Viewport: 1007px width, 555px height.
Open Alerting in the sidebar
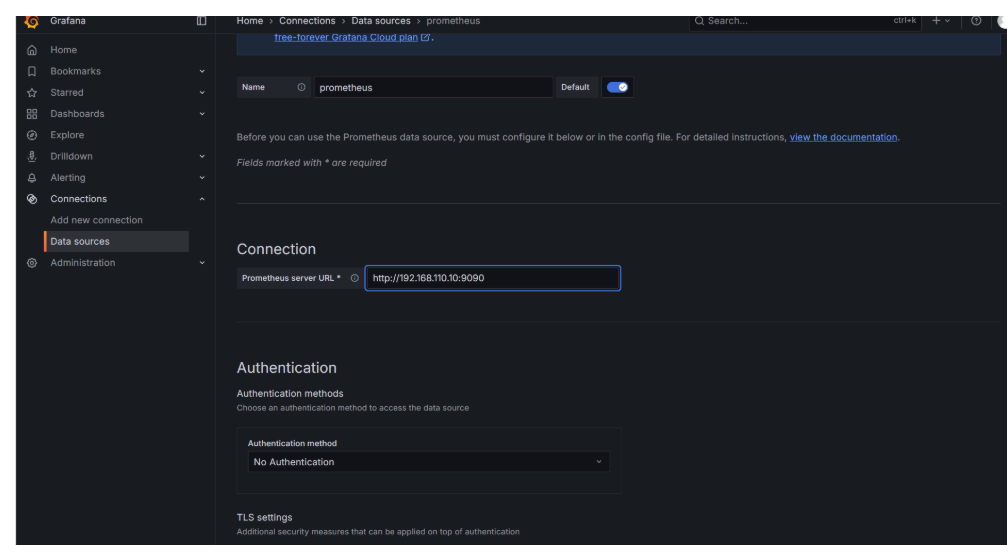67,178
